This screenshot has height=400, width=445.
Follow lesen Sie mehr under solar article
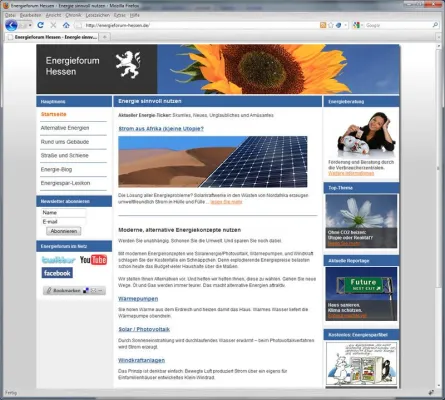pos(226,202)
